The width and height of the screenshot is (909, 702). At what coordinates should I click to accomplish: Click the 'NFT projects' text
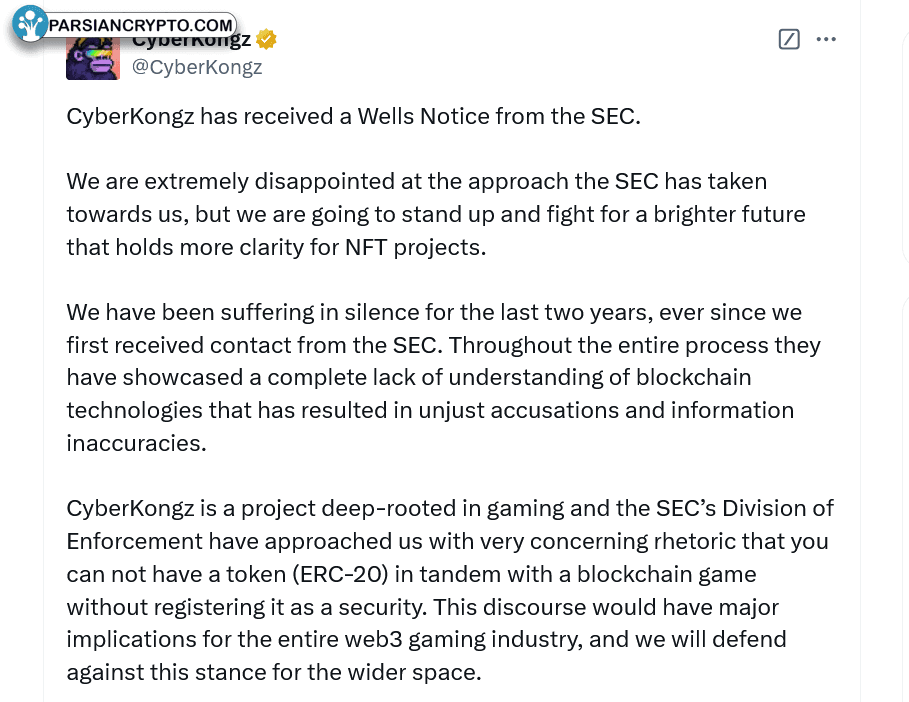coord(415,248)
